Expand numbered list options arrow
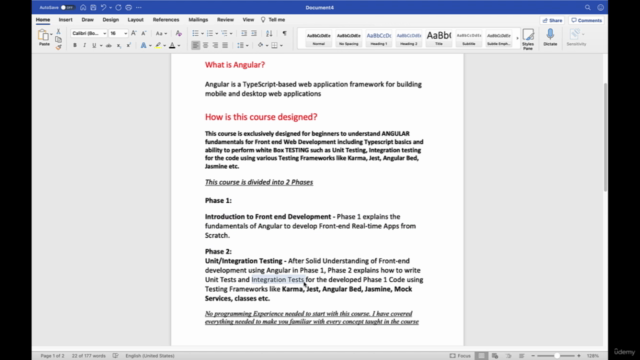640x360 pixels. click(x=217, y=33)
